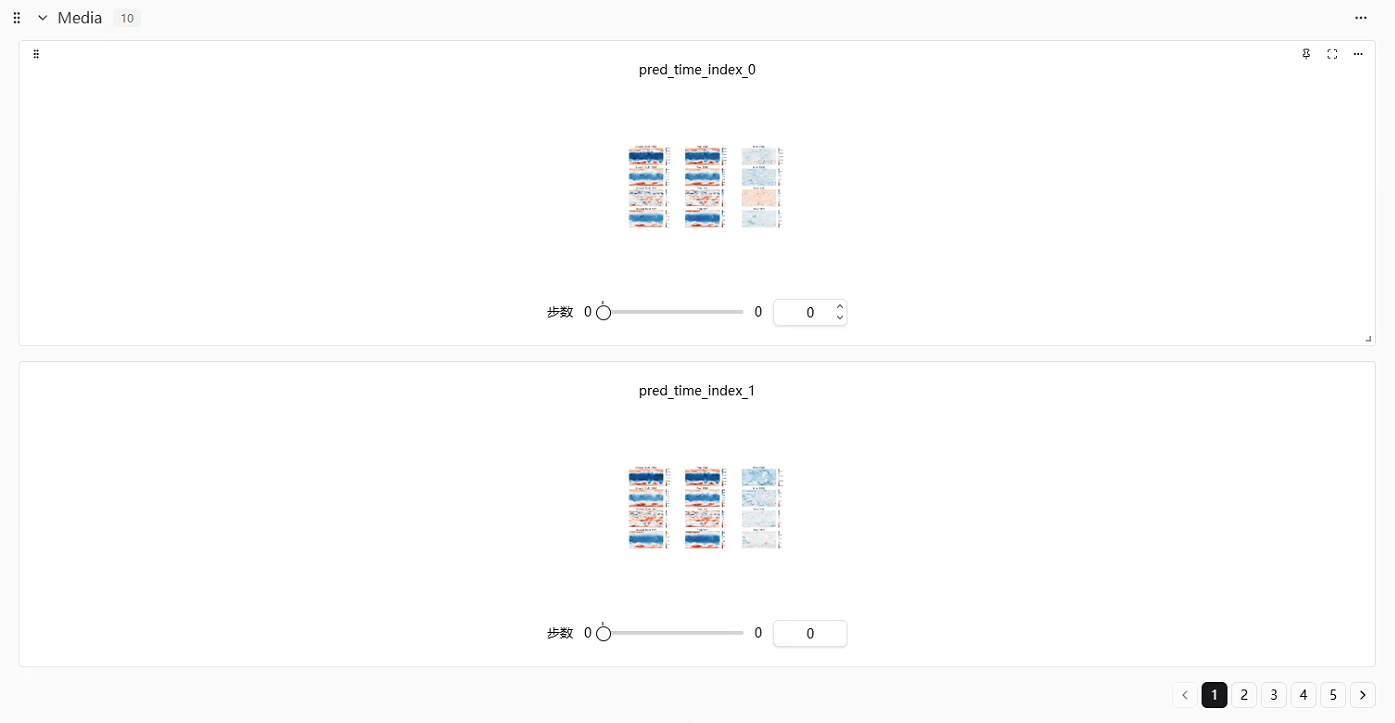Expand pred_time_index_0 panel to fullscreen
Viewport: 1395px width, 723px height.
point(1332,54)
